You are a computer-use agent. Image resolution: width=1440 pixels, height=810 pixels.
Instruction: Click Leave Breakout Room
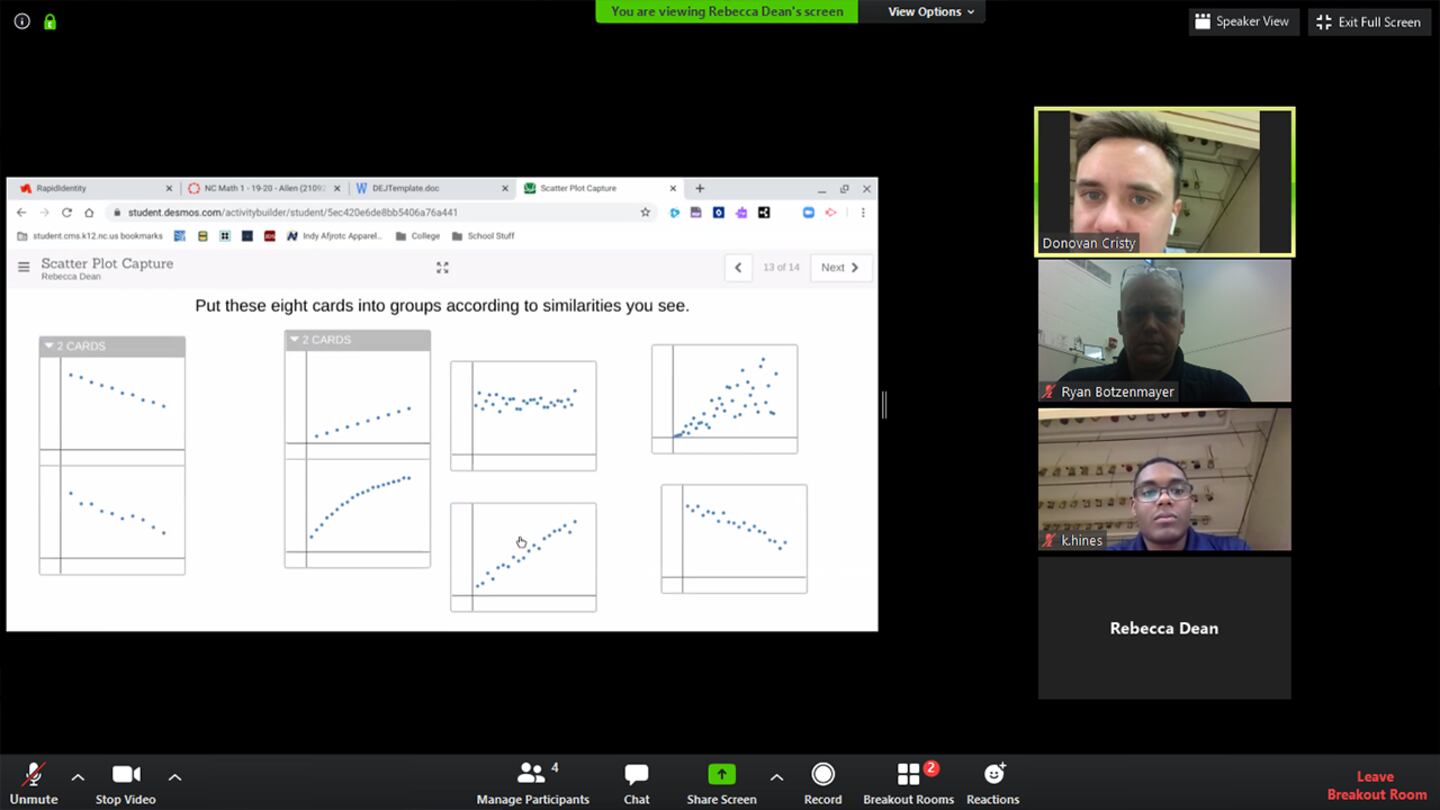pyautogui.click(x=1376, y=785)
